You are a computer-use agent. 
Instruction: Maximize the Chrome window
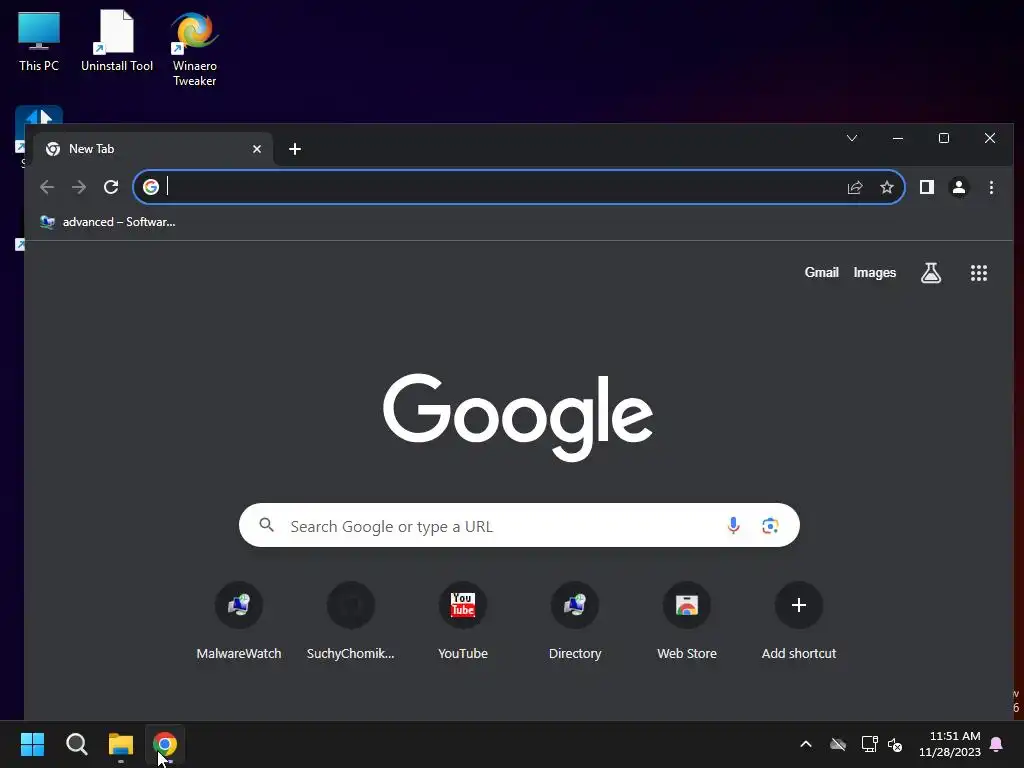tap(944, 138)
